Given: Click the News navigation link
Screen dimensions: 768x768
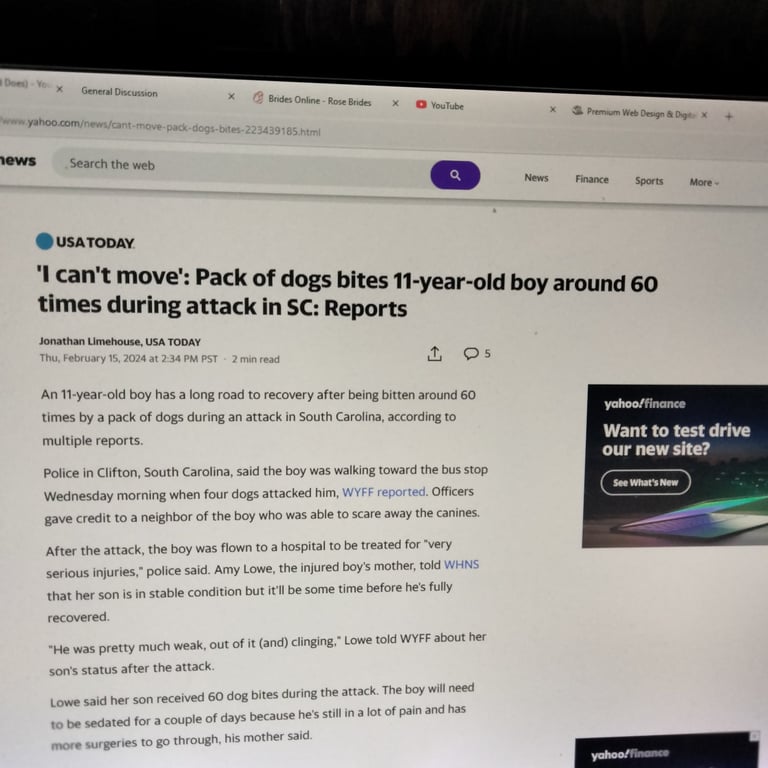Looking at the screenshot, I should click(536, 178).
